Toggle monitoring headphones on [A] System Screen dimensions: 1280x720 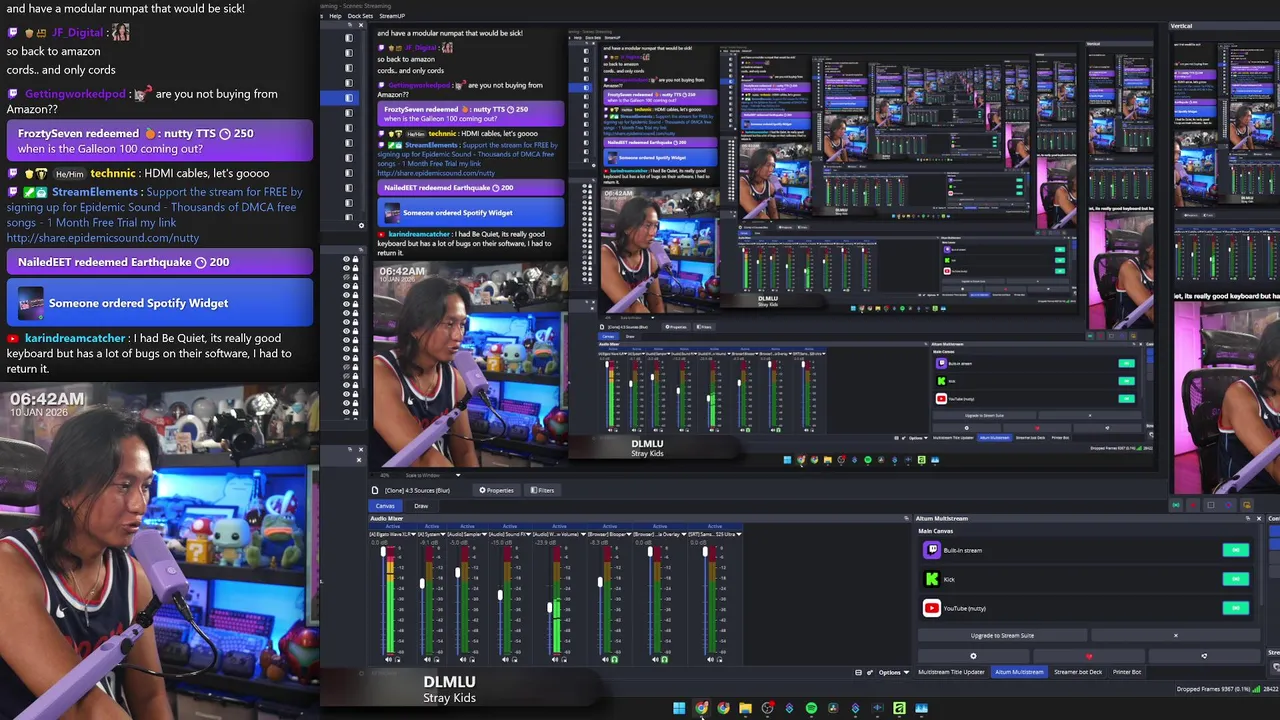(436, 659)
